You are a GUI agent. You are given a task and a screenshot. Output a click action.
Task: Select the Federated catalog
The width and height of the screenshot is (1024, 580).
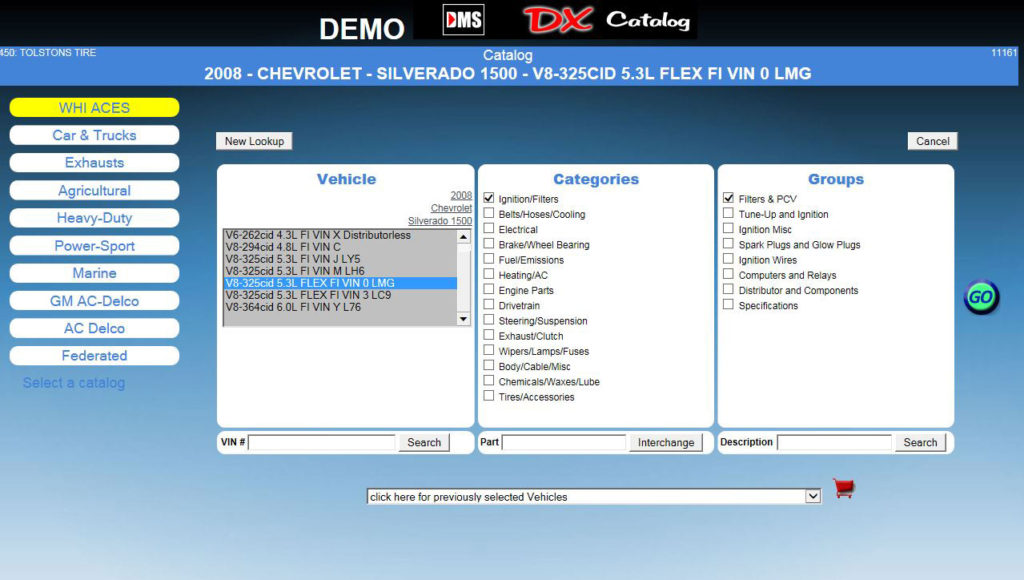click(x=94, y=355)
